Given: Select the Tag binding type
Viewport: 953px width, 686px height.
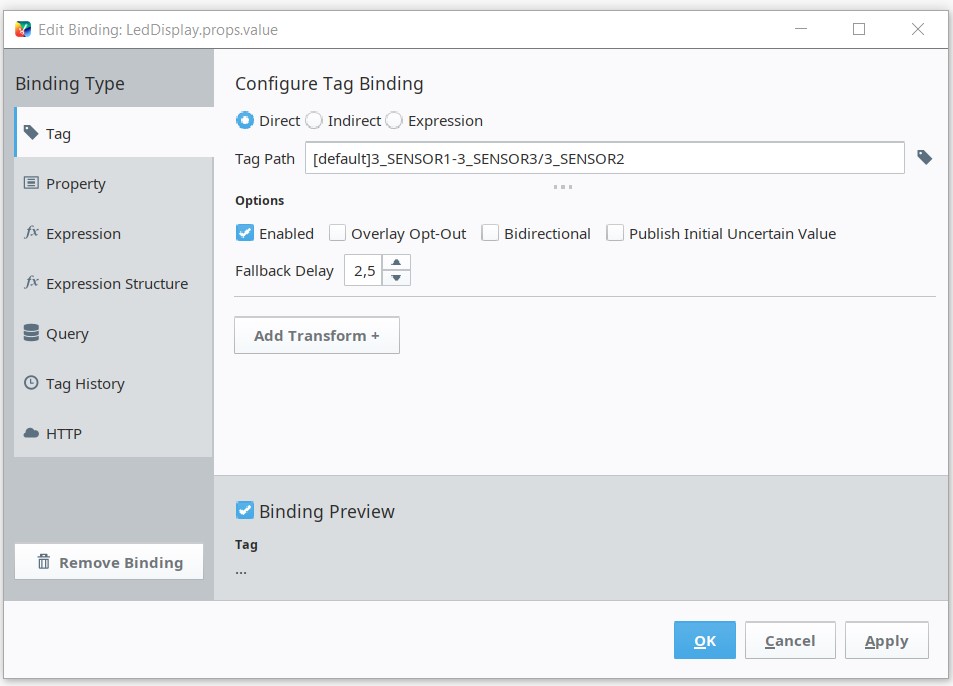Looking at the screenshot, I should [114, 133].
